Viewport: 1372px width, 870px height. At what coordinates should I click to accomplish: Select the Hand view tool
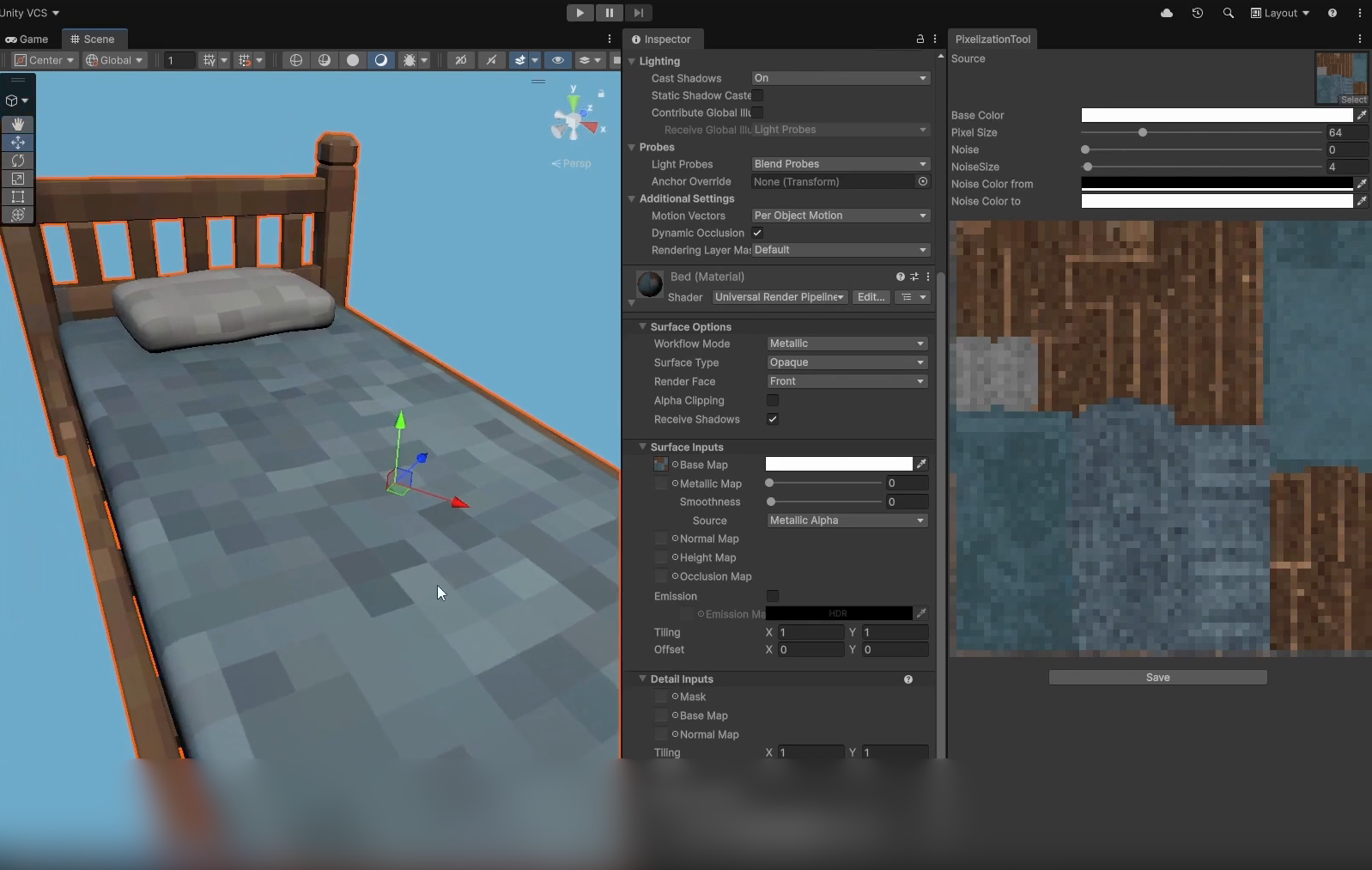click(18, 125)
